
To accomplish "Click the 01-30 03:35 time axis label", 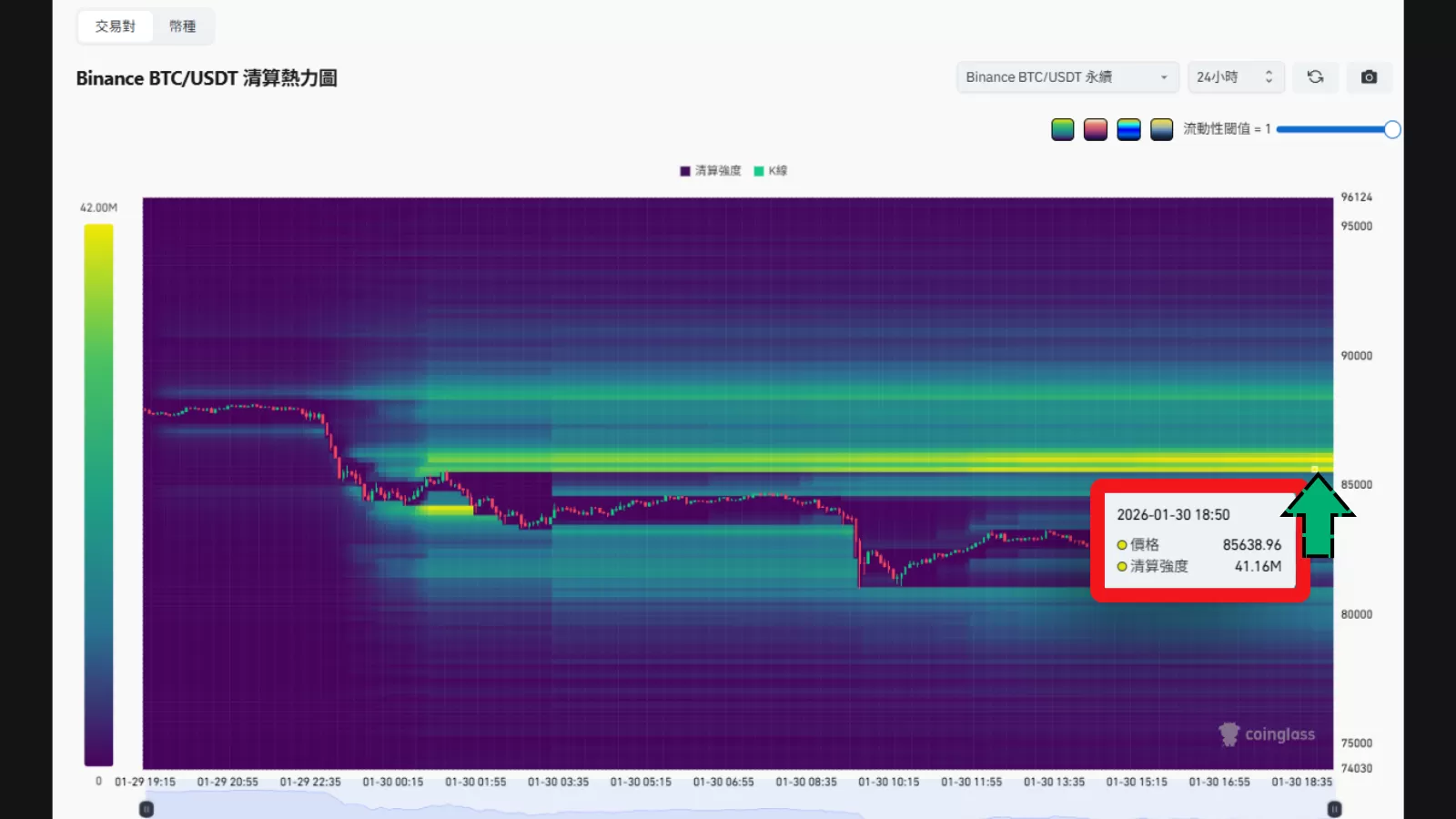I will (558, 782).
